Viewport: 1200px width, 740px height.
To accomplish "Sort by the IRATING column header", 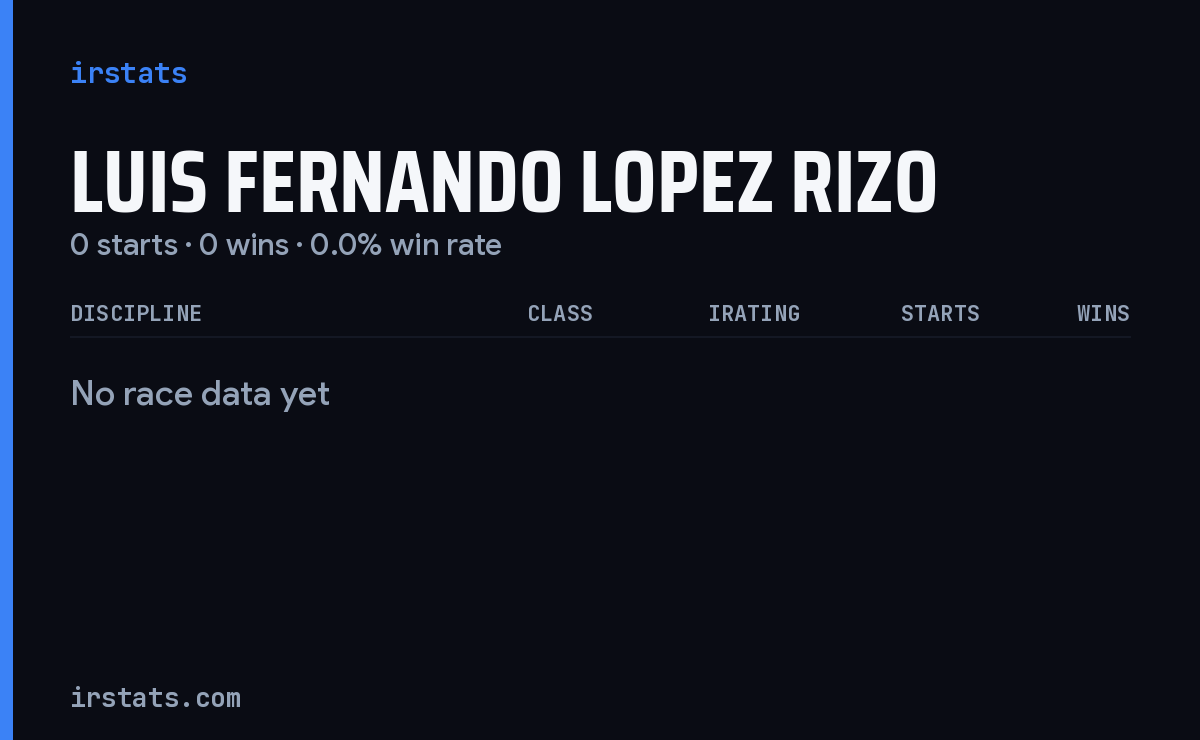I will coord(754,313).
